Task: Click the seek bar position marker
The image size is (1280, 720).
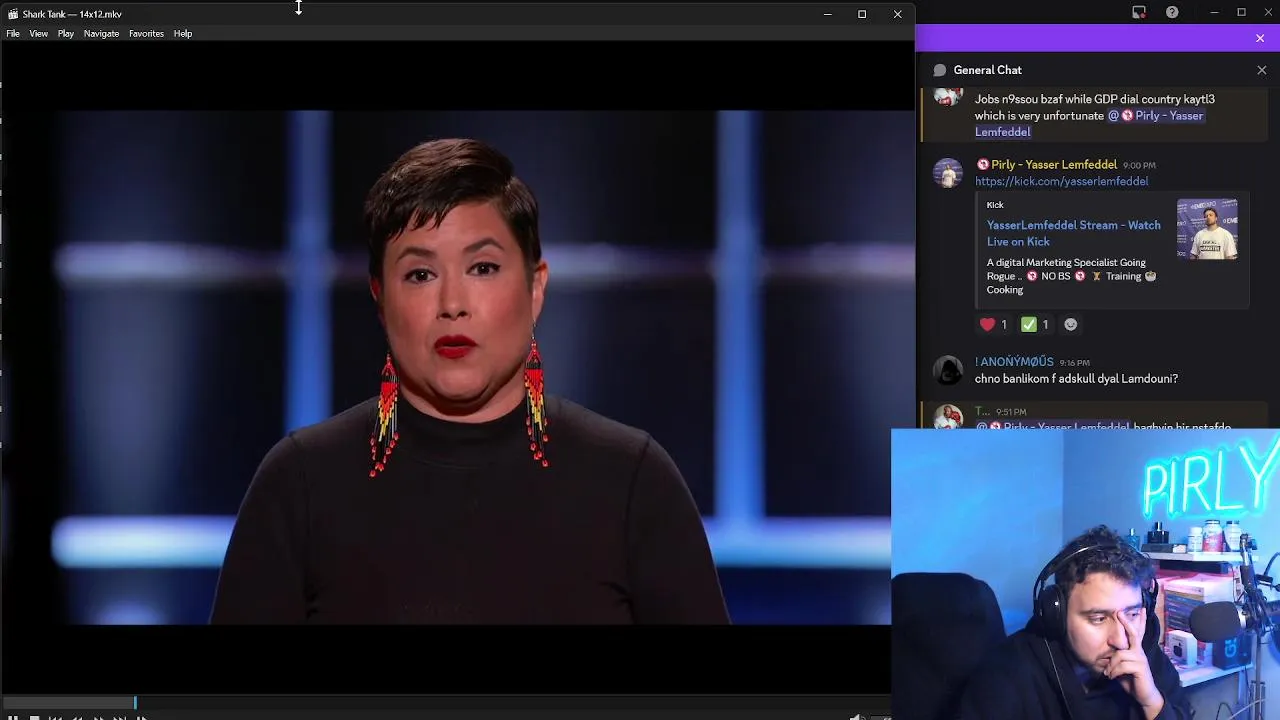Action: coord(135,703)
